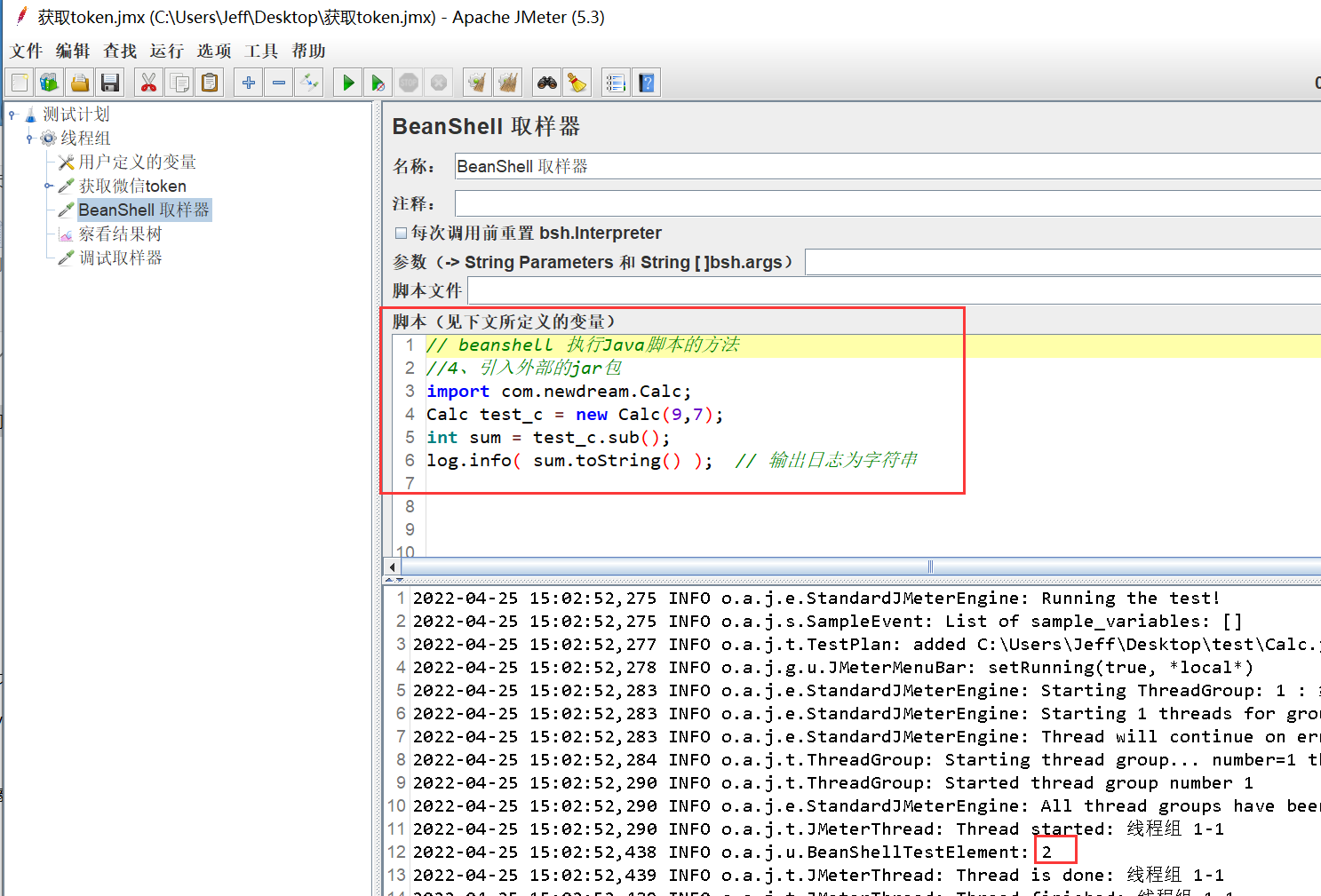This screenshot has width=1321, height=896.
Task: Select 用户定义的变量 in the tree
Action: pos(137,163)
